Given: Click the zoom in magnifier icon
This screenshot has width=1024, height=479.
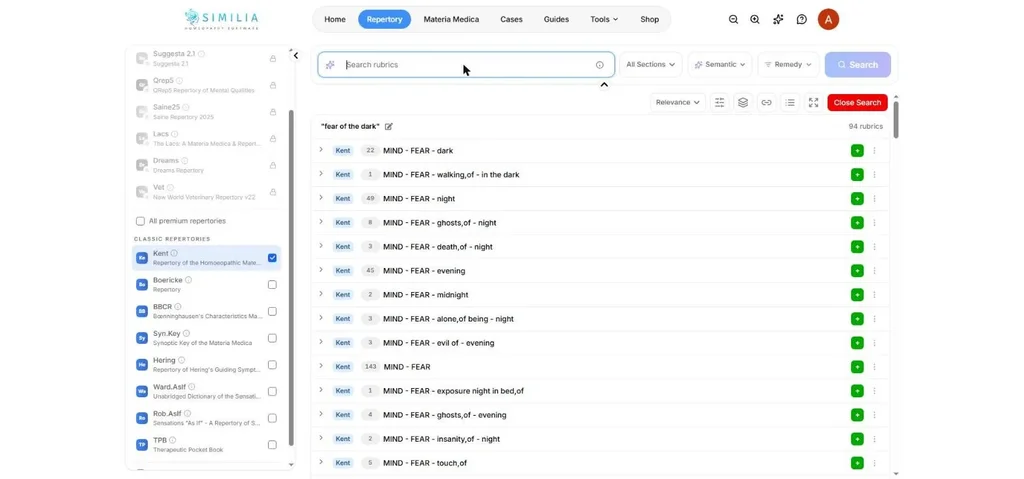Looking at the screenshot, I should coord(755,20).
